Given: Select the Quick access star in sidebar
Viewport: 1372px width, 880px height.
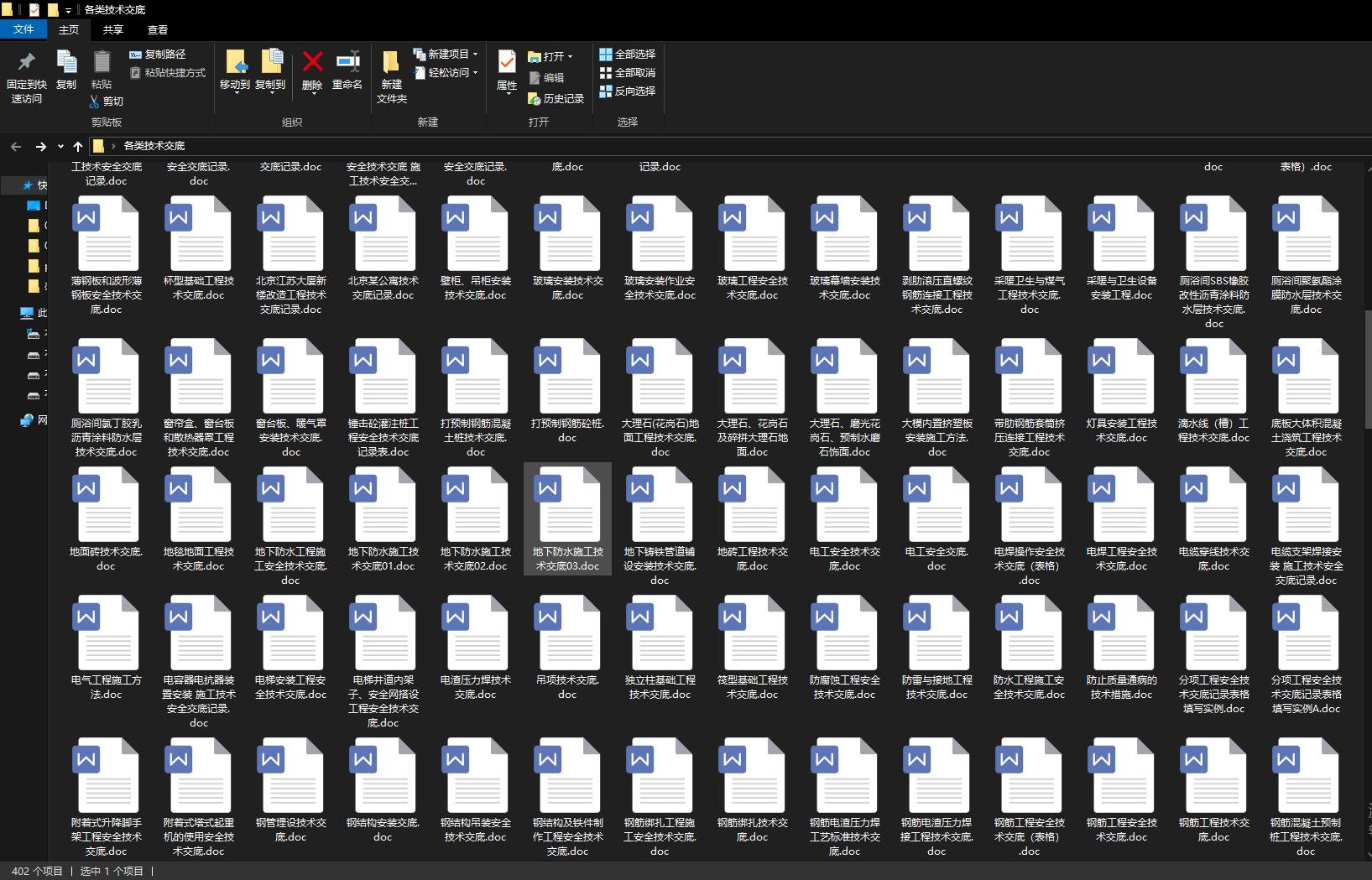Looking at the screenshot, I should (x=29, y=185).
